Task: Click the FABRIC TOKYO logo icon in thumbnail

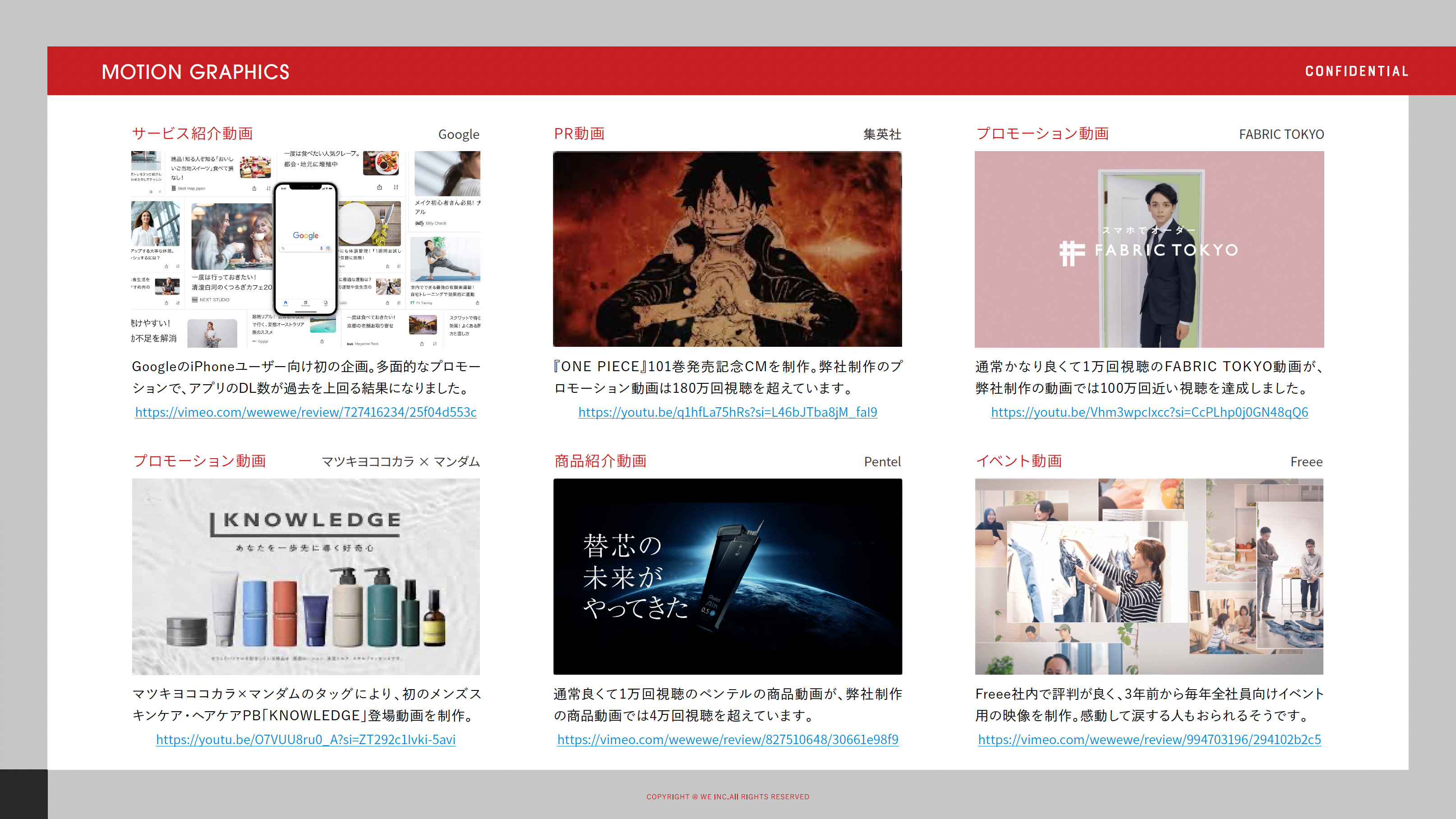Action: [x=1072, y=253]
